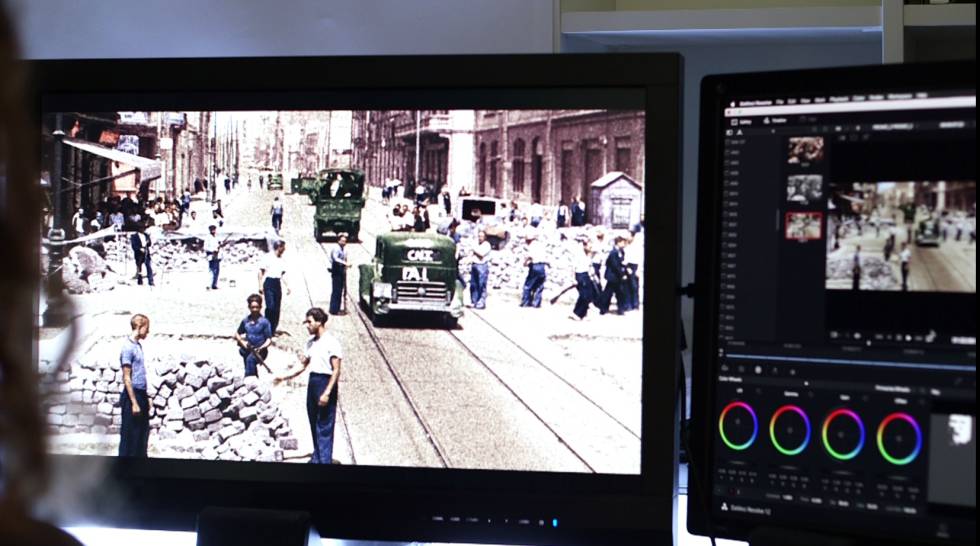Click the Gain color wheel
The image size is (980, 546).
click(x=843, y=434)
